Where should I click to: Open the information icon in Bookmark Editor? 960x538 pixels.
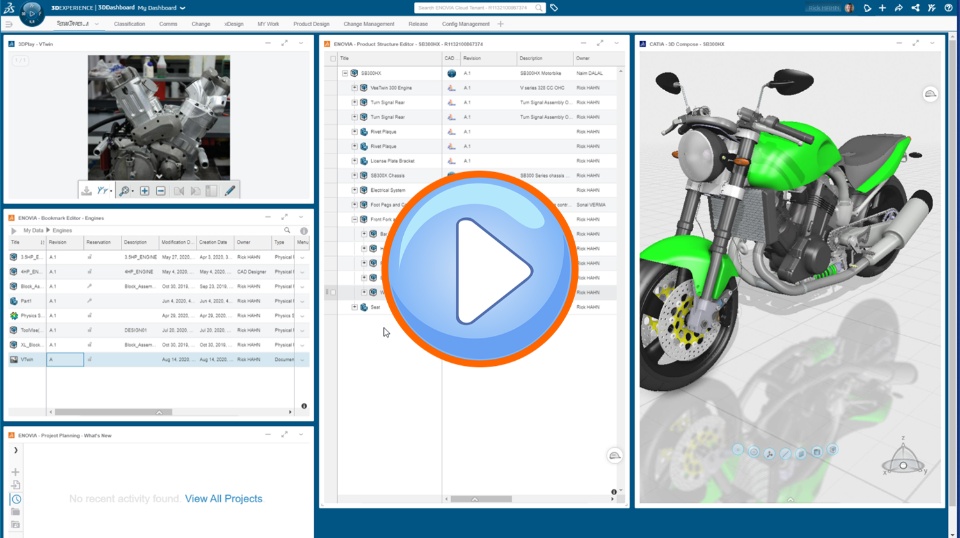[304, 231]
